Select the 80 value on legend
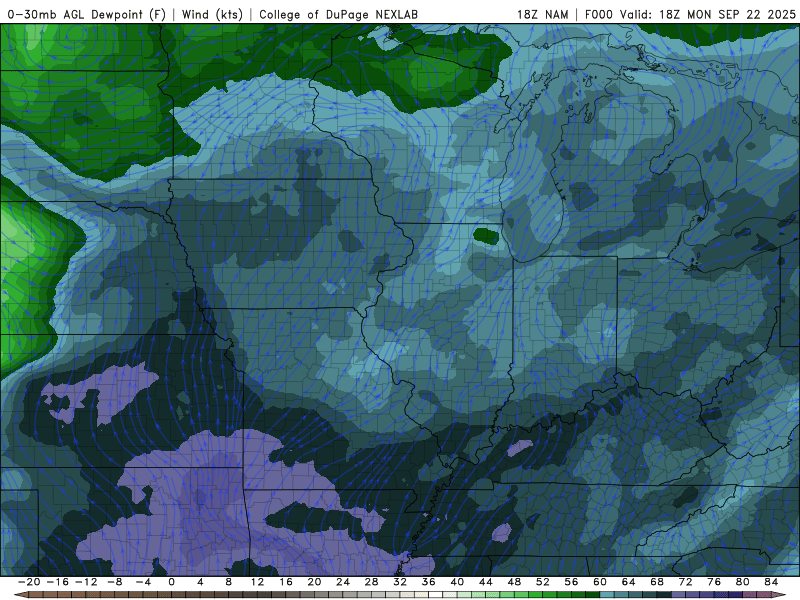The image size is (800, 600). click(x=743, y=582)
